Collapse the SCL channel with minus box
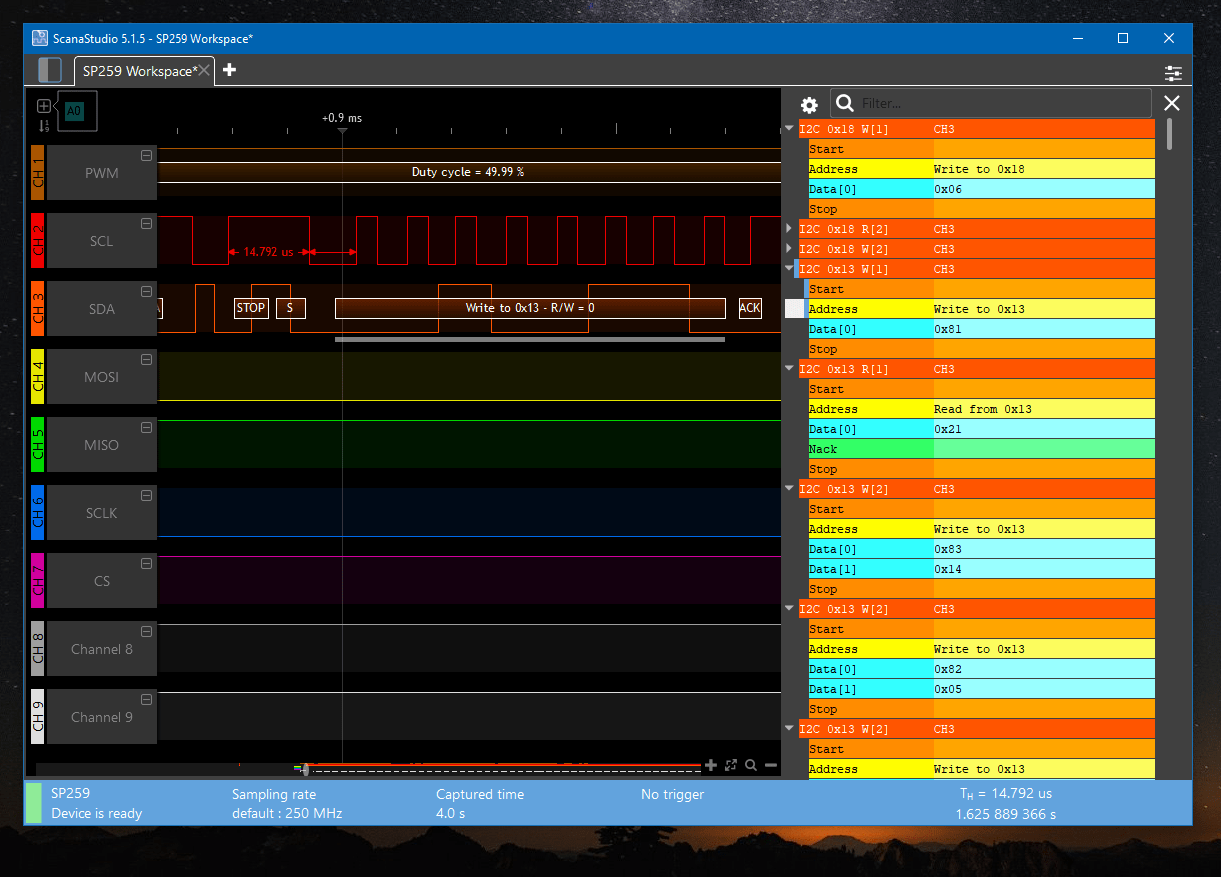 147,223
